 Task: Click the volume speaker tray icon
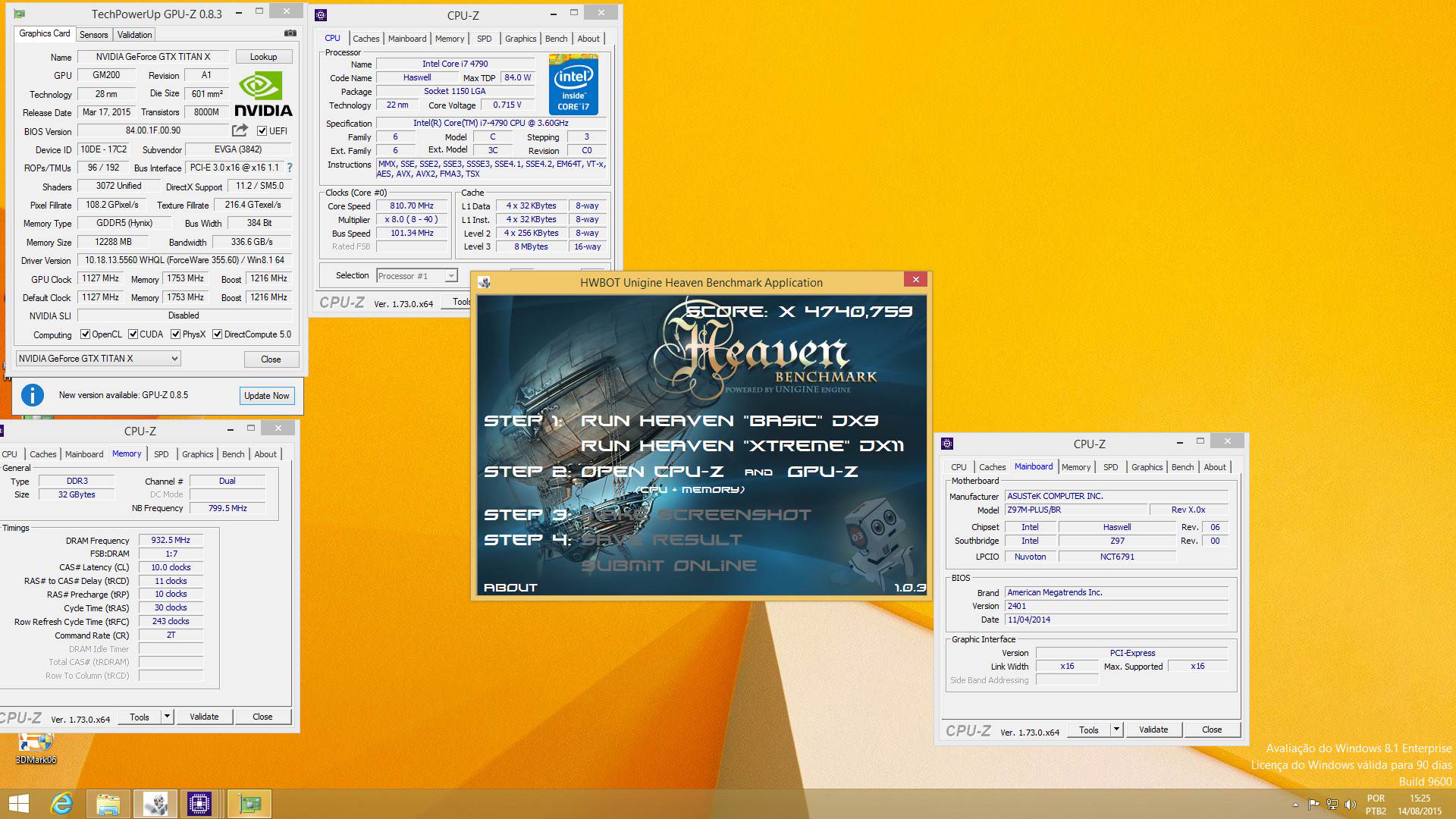coord(1350,805)
